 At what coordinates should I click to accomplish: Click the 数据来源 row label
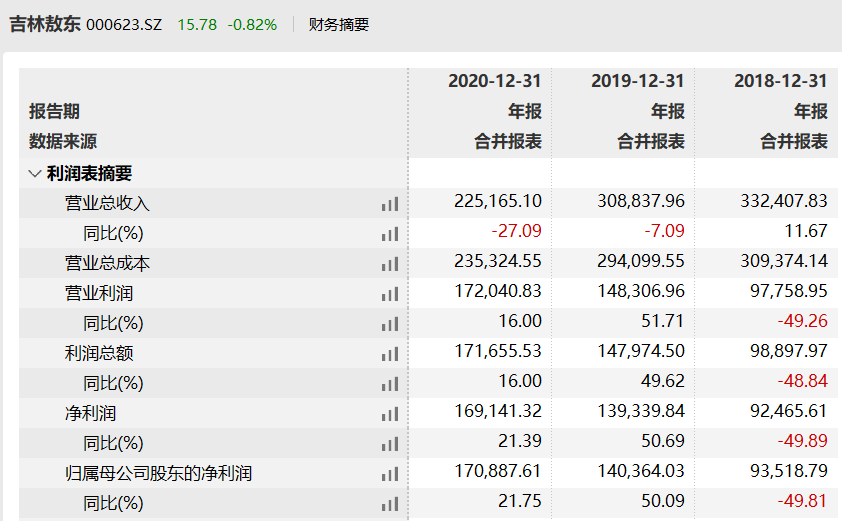tap(63, 141)
